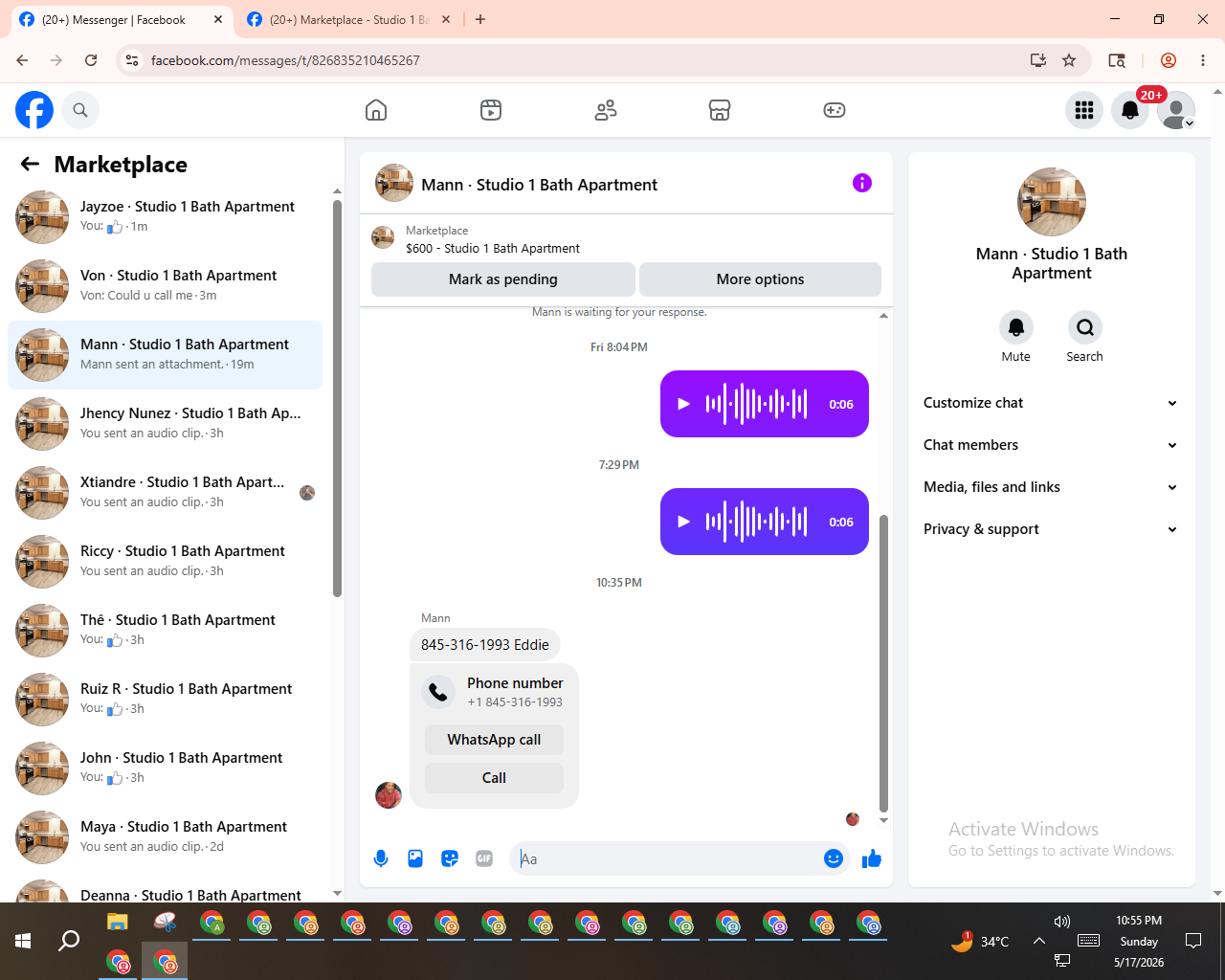1225x980 pixels.
Task: Click WhatsApp call button
Action: [x=494, y=740]
